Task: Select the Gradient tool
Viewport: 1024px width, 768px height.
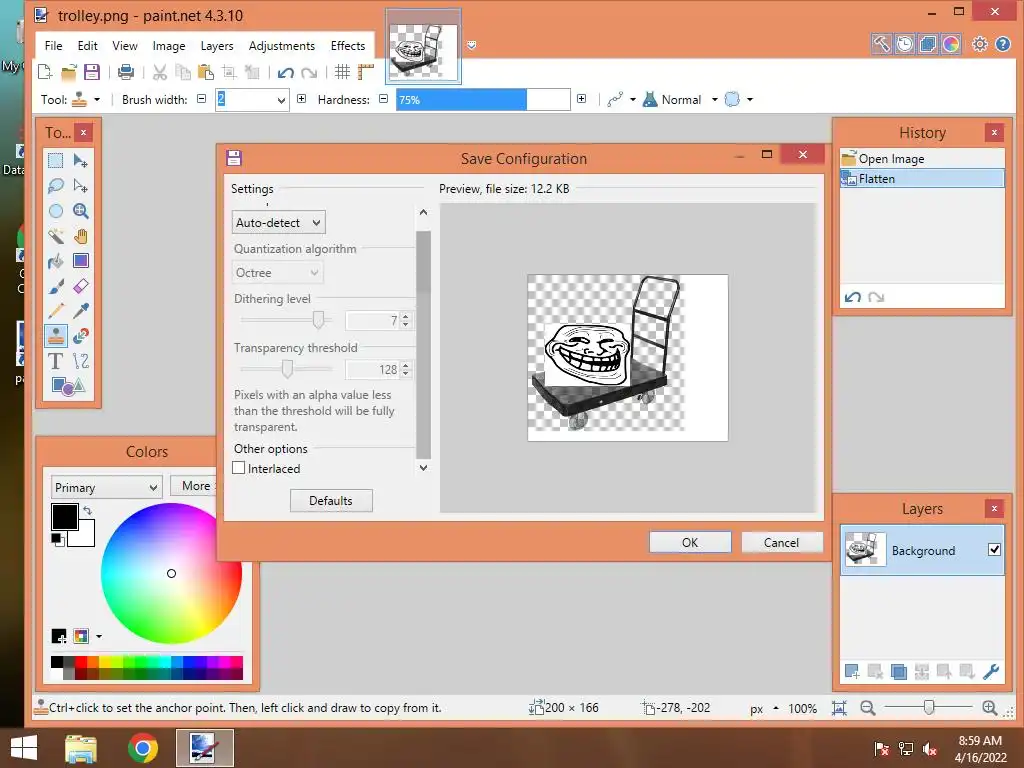Action: point(80,261)
